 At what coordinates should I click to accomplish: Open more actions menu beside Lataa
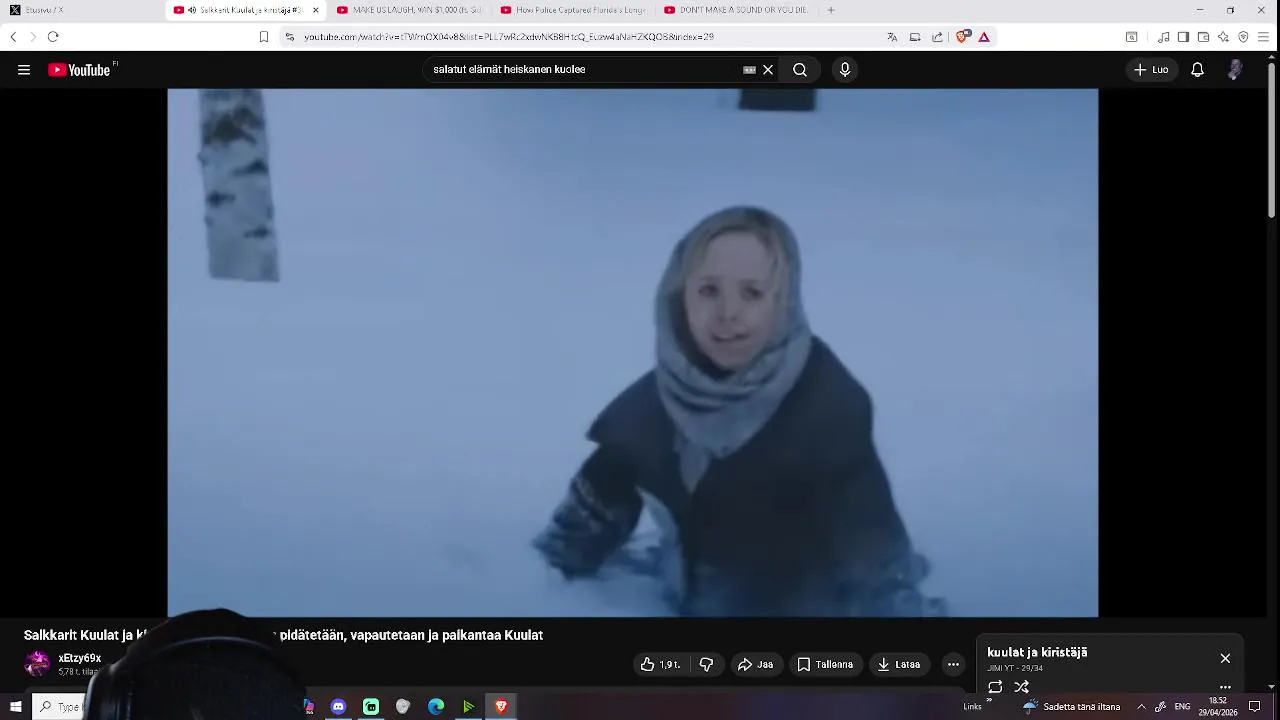pos(953,664)
